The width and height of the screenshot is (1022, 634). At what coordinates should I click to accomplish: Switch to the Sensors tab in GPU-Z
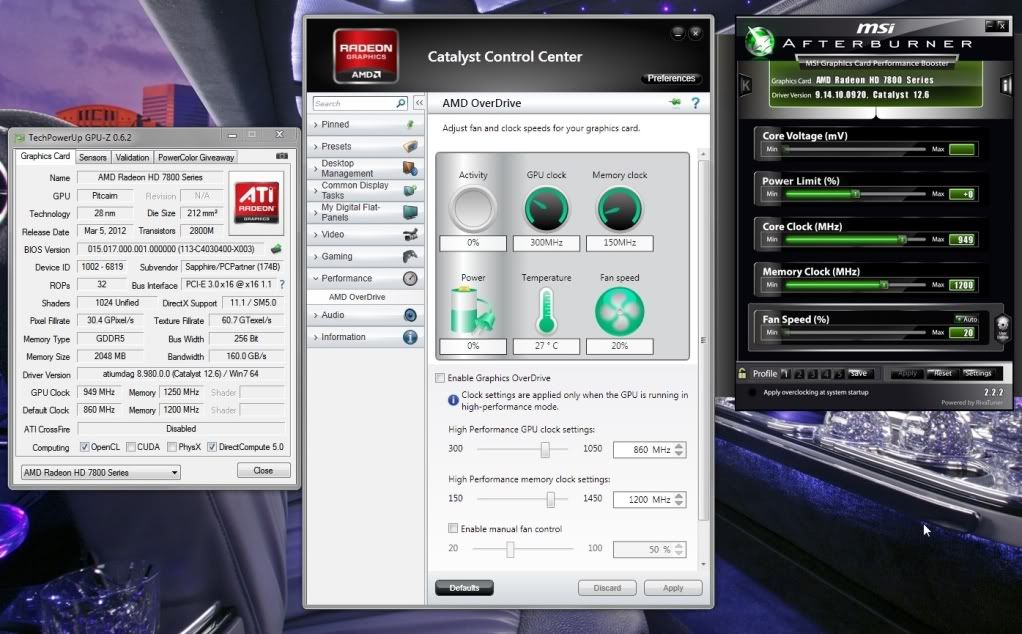point(93,157)
